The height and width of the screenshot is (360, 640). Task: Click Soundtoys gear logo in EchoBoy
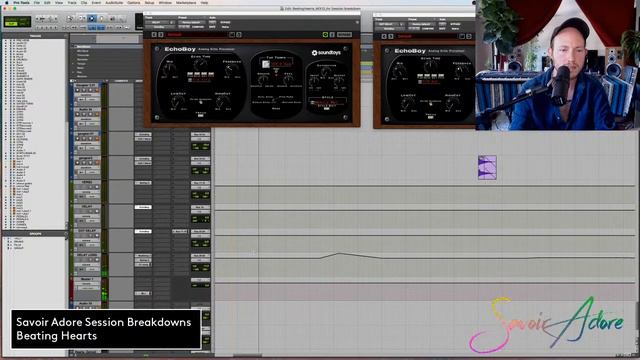(314, 53)
